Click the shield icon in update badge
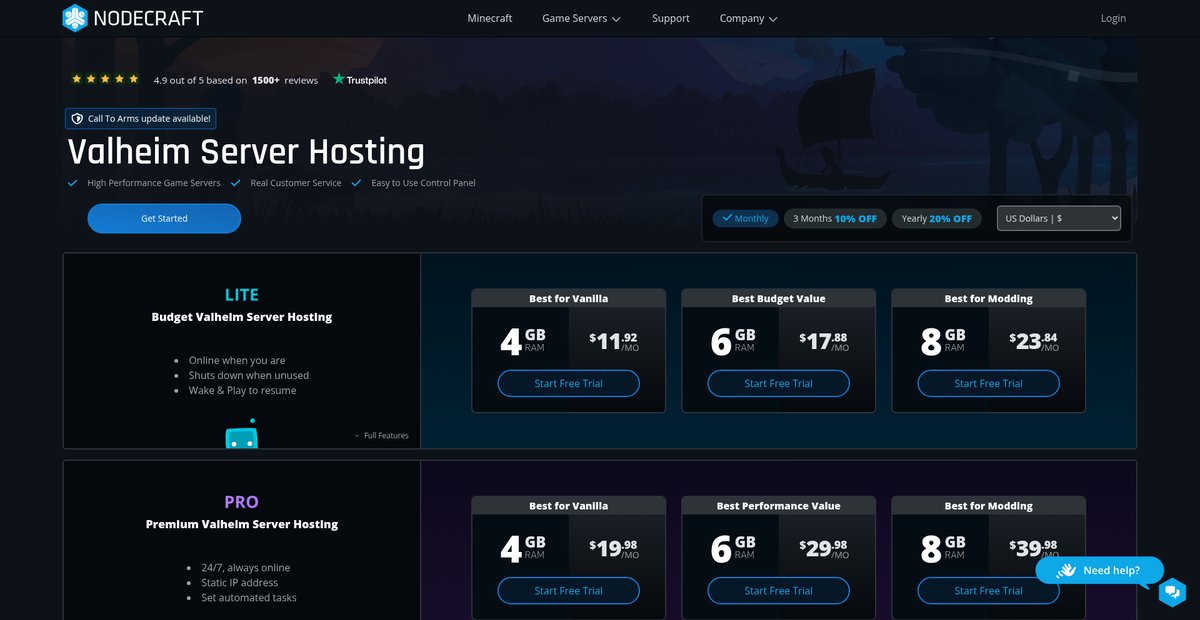 [77, 118]
